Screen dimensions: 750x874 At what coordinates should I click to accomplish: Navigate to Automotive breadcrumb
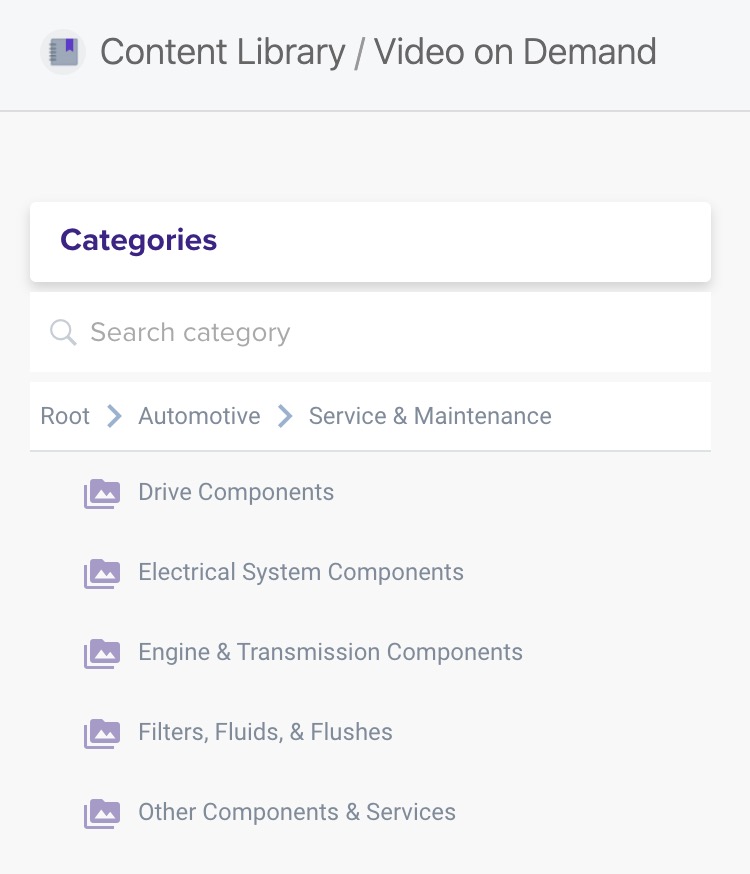pos(199,416)
